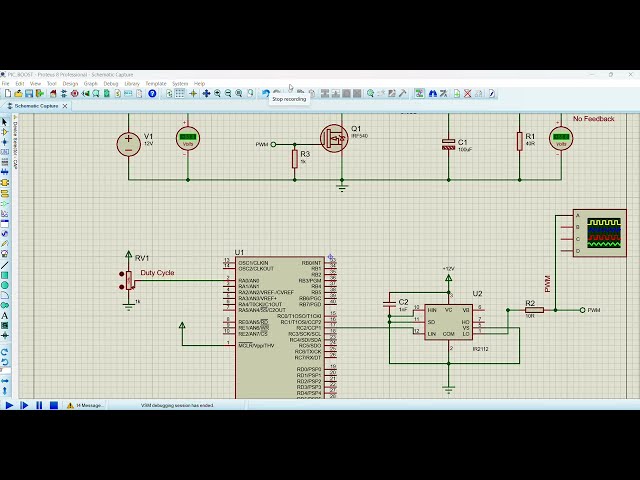Pause the simulation
Viewport: 640px width, 480px height.
pyautogui.click(x=39, y=405)
